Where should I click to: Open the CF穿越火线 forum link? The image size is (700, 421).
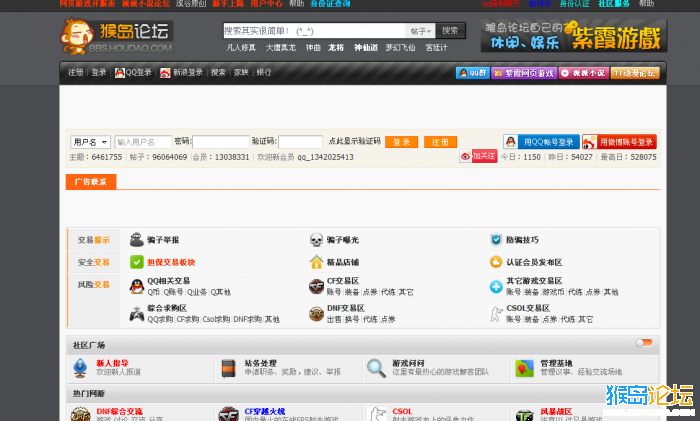265,411
